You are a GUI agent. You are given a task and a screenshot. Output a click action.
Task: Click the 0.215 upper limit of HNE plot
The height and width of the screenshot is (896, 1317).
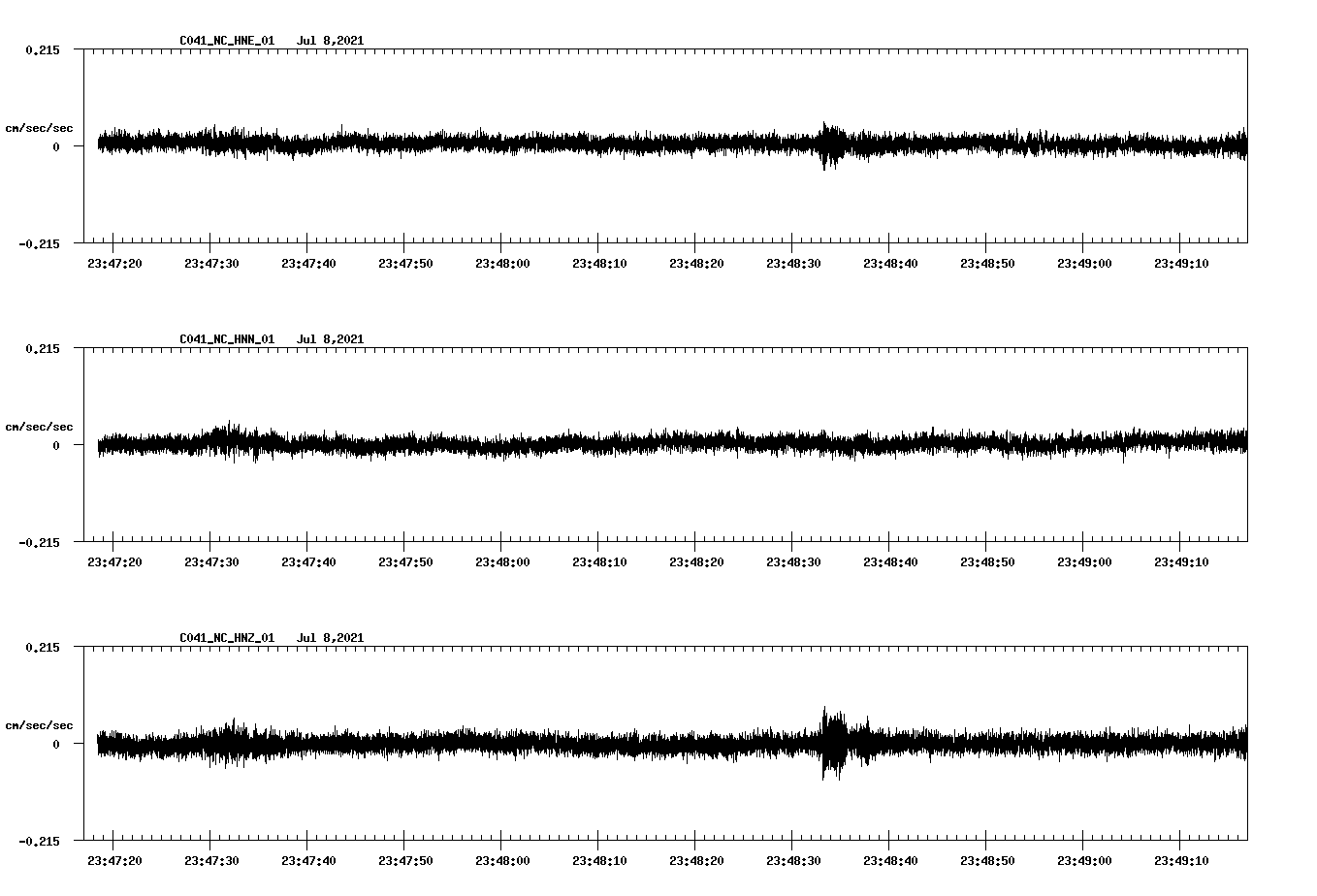tap(42, 50)
